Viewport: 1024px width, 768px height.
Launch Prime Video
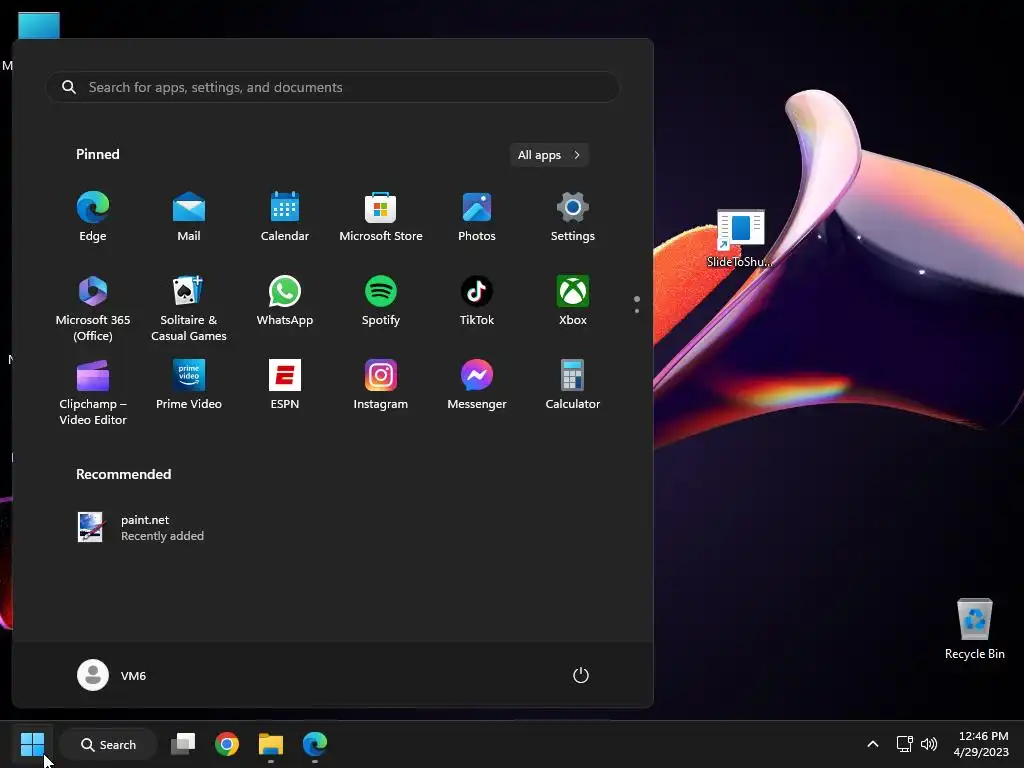(189, 385)
